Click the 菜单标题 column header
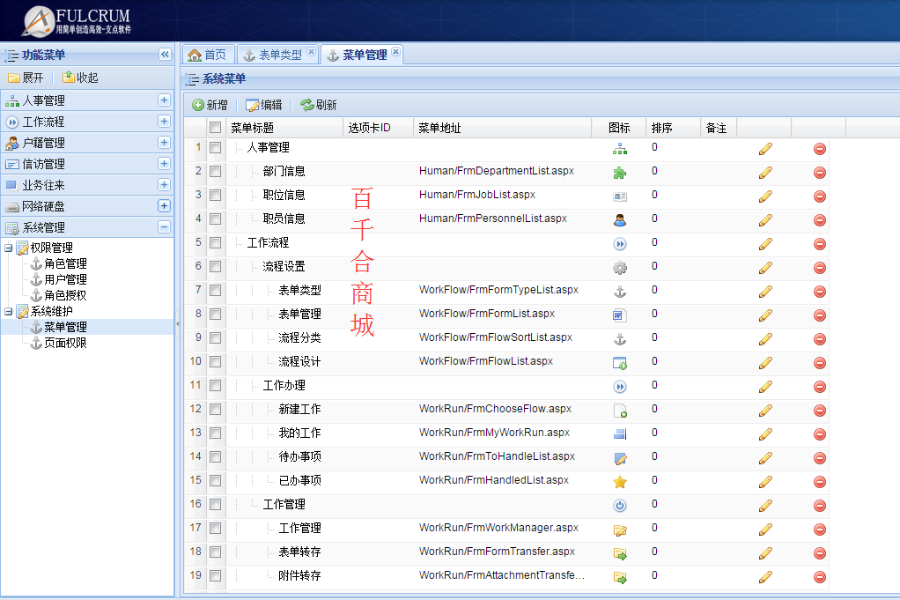900x600 pixels. [x=285, y=127]
